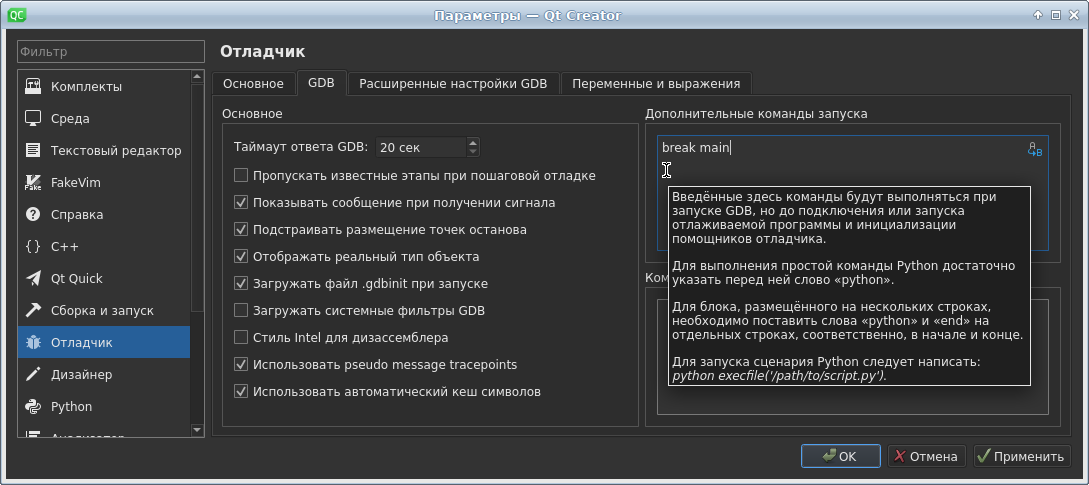This screenshot has height=485, width=1089.
Task: Enable Пропускать известные этапы checkbox
Action: (x=241, y=175)
